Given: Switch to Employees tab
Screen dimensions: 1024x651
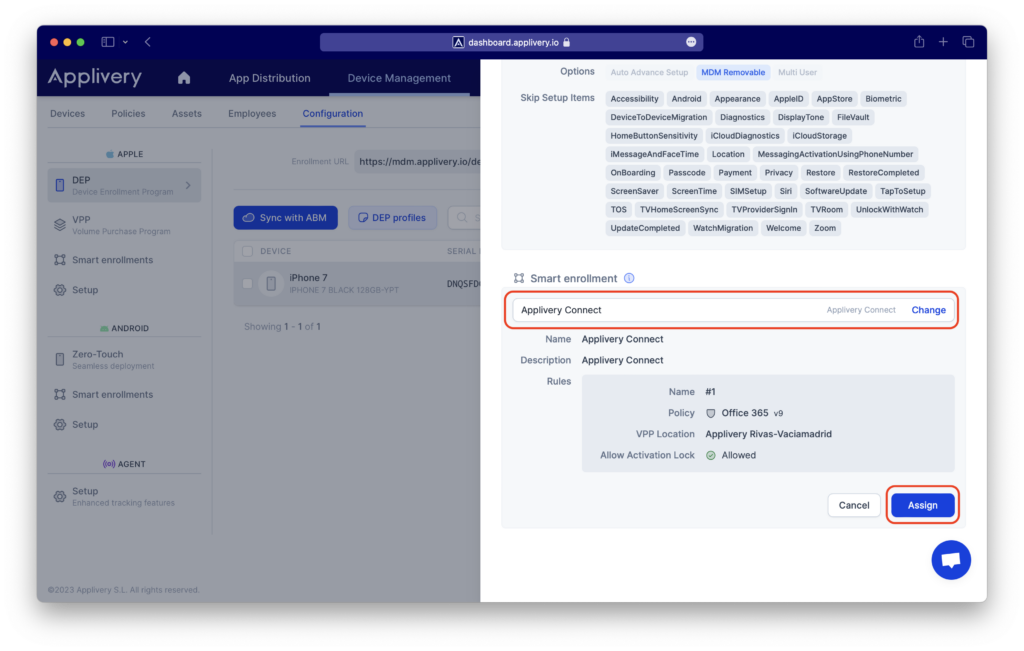Looking at the screenshot, I should click(252, 113).
